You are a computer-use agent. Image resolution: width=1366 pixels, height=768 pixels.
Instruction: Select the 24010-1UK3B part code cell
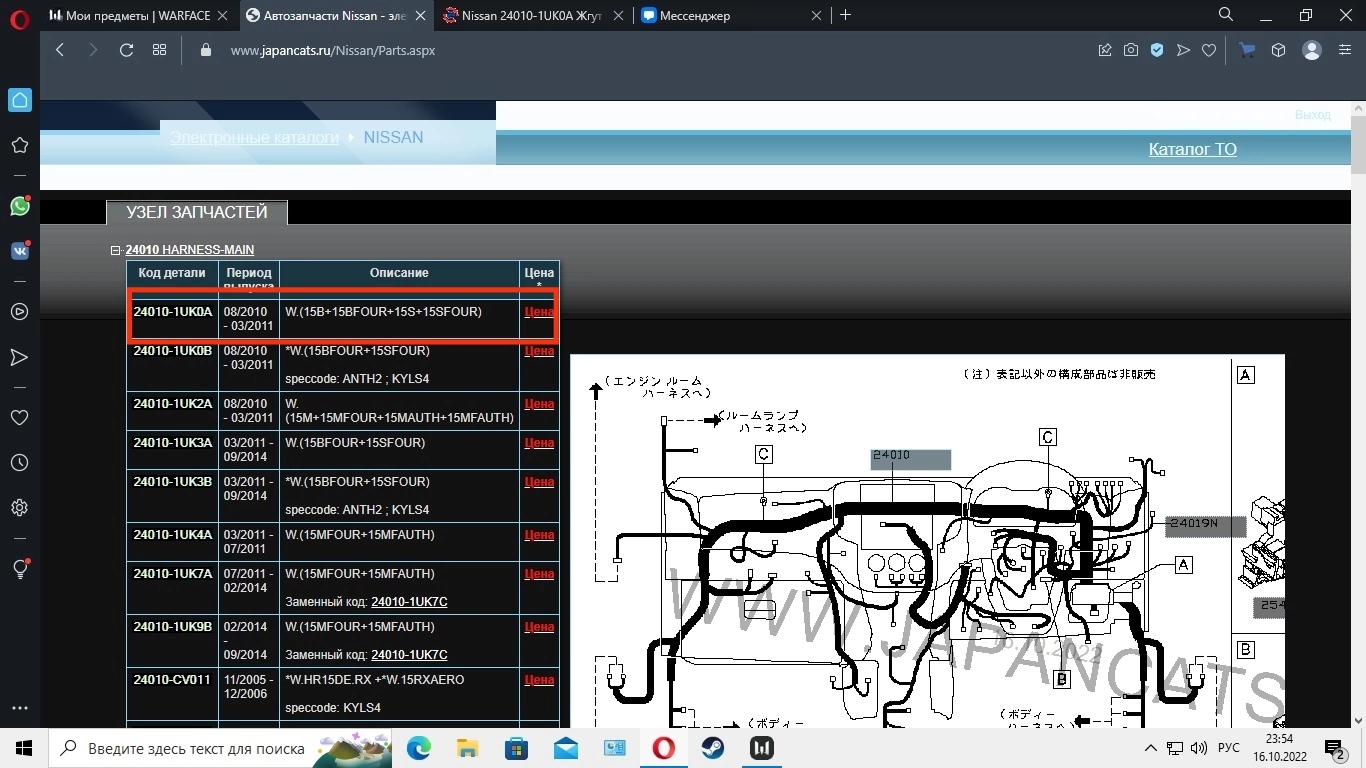173,496
